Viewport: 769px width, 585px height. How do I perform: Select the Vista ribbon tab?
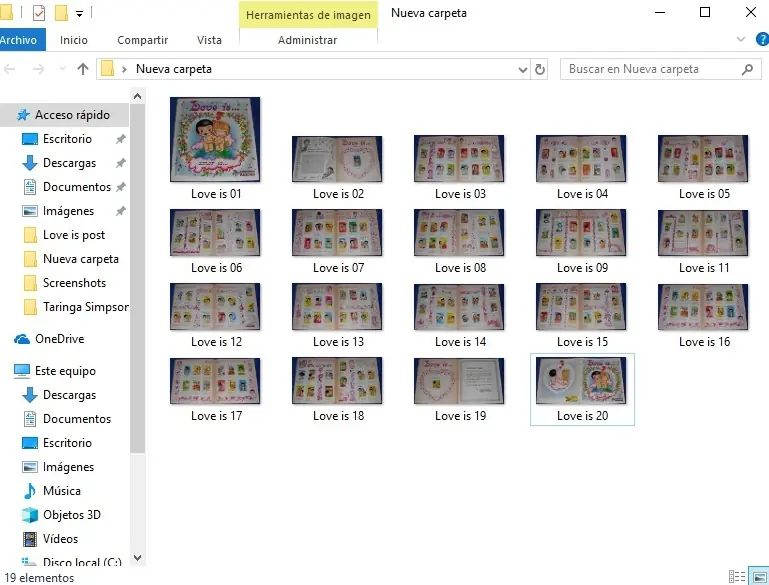coord(209,40)
